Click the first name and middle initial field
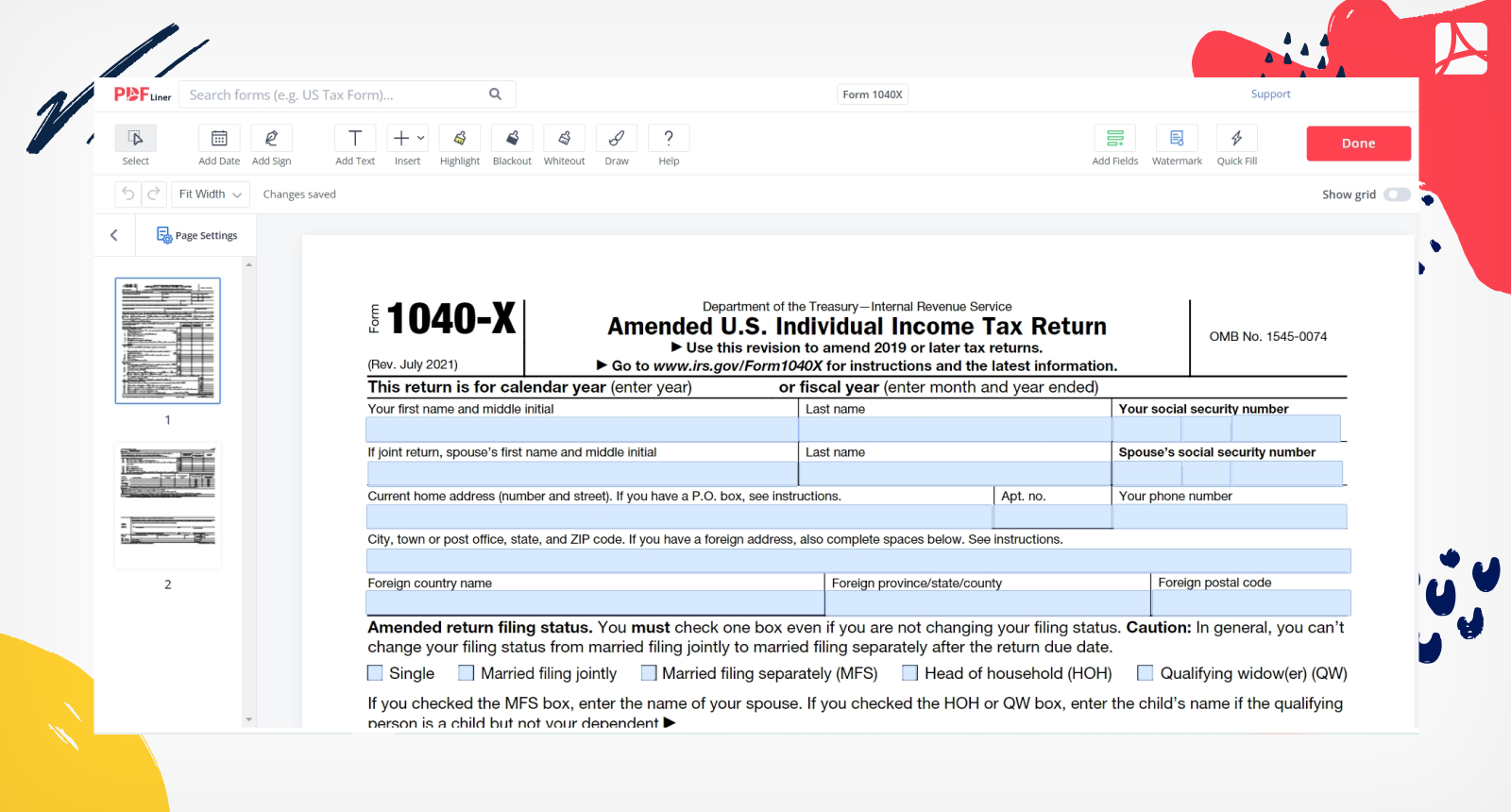The width and height of the screenshot is (1511, 812). pyautogui.click(x=582, y=430)
